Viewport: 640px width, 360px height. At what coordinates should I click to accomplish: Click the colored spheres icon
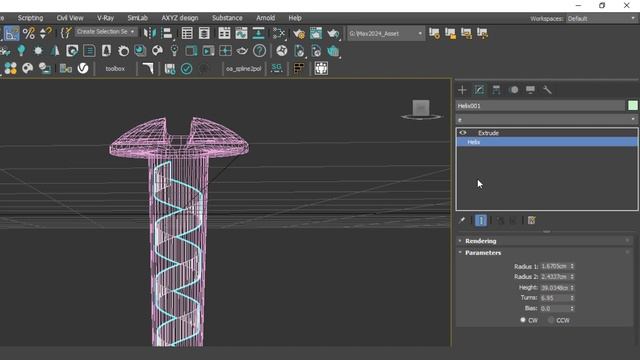click(11, 68)
